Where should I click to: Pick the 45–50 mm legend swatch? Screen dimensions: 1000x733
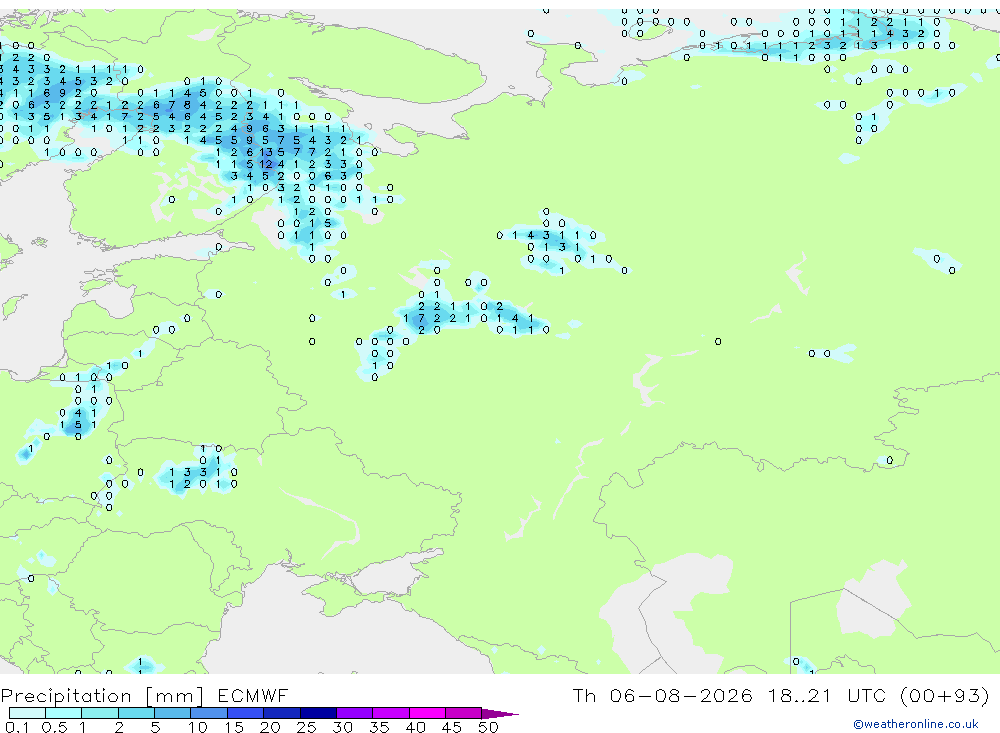coord(464,713)
